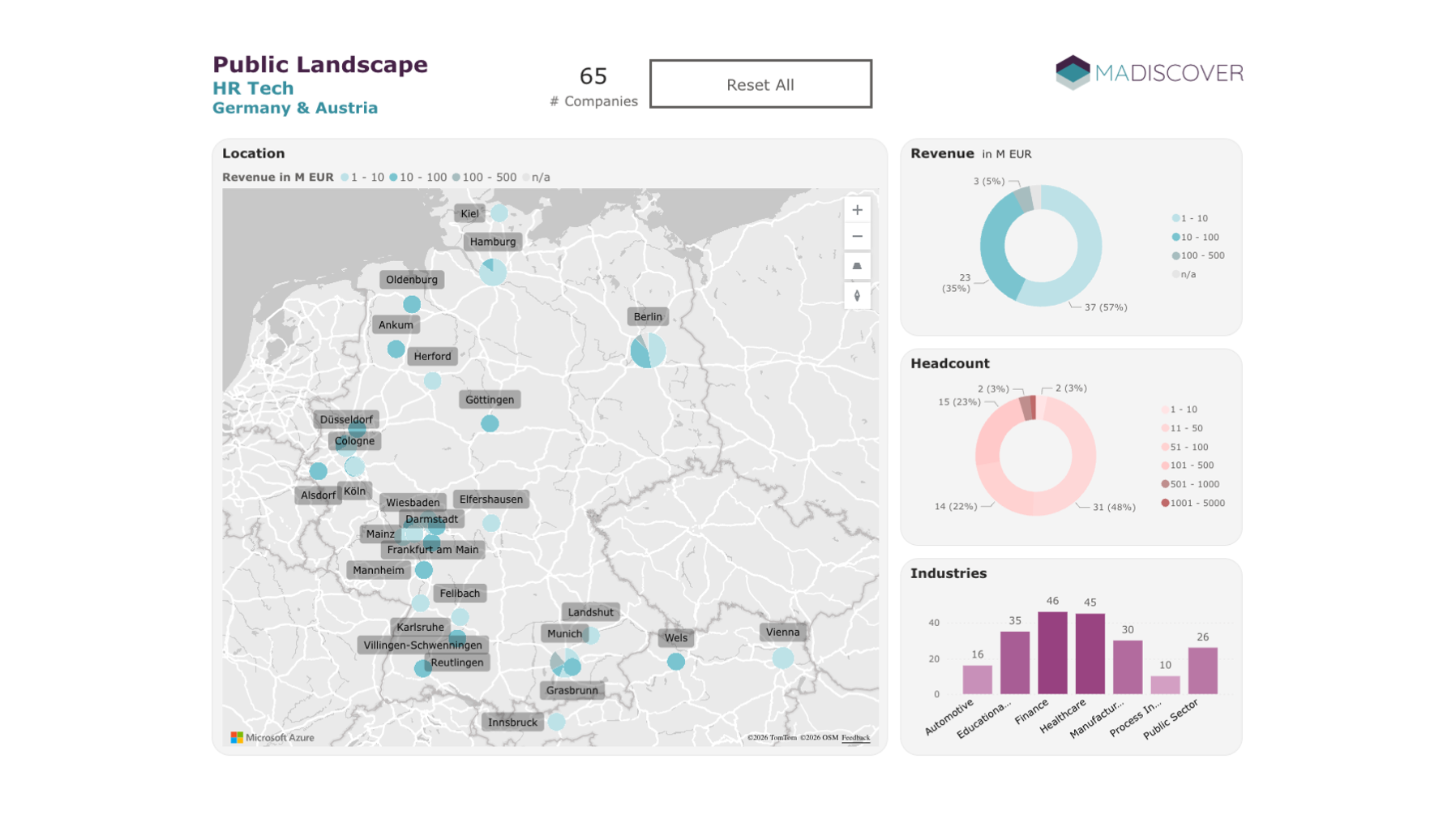
Task: Click the Hamburg bubble marker
Action: click(x=493, y=272)
